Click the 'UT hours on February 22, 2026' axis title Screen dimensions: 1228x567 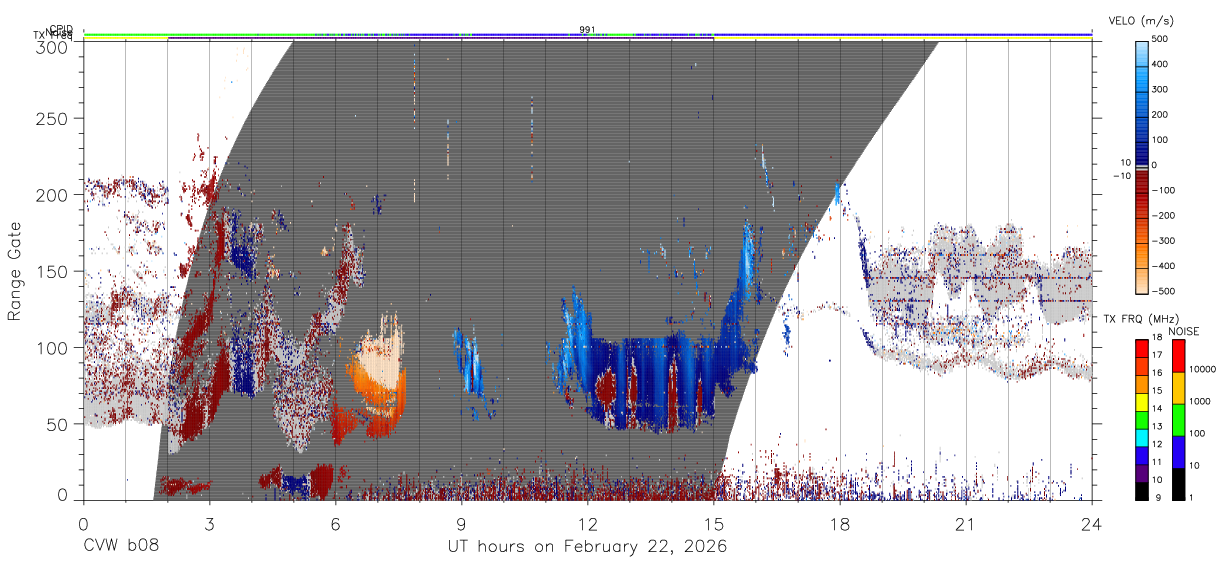pos(587,547)
